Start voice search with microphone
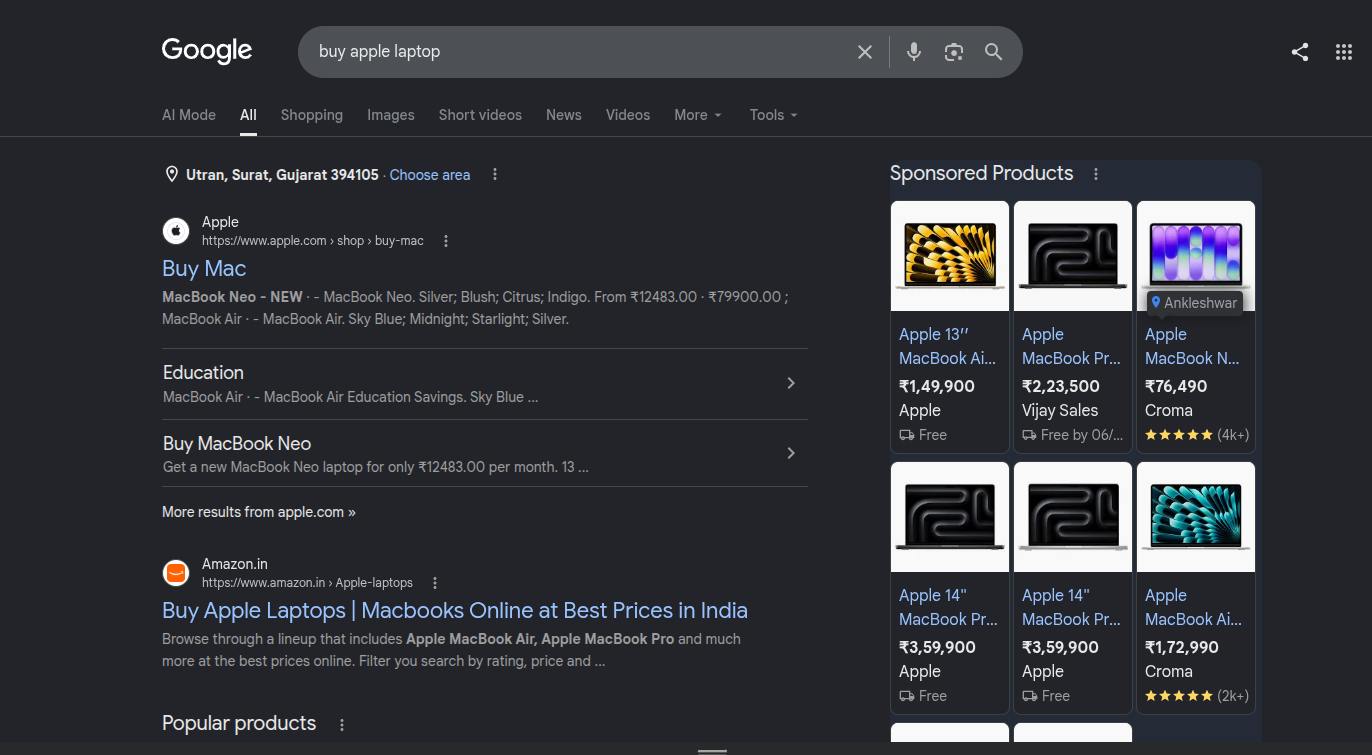 point(913,52)
